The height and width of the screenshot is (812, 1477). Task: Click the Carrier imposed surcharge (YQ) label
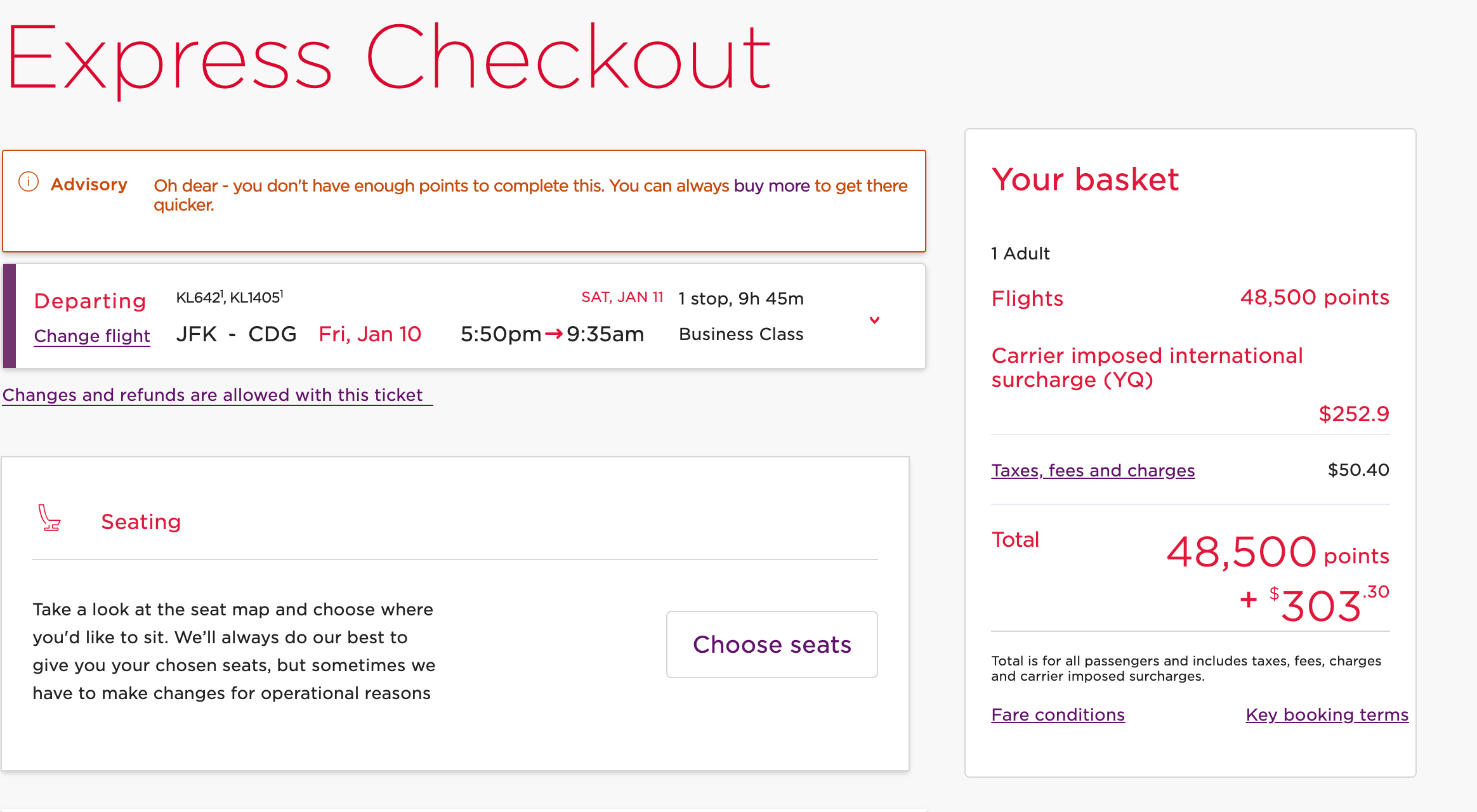(1146, 367)
